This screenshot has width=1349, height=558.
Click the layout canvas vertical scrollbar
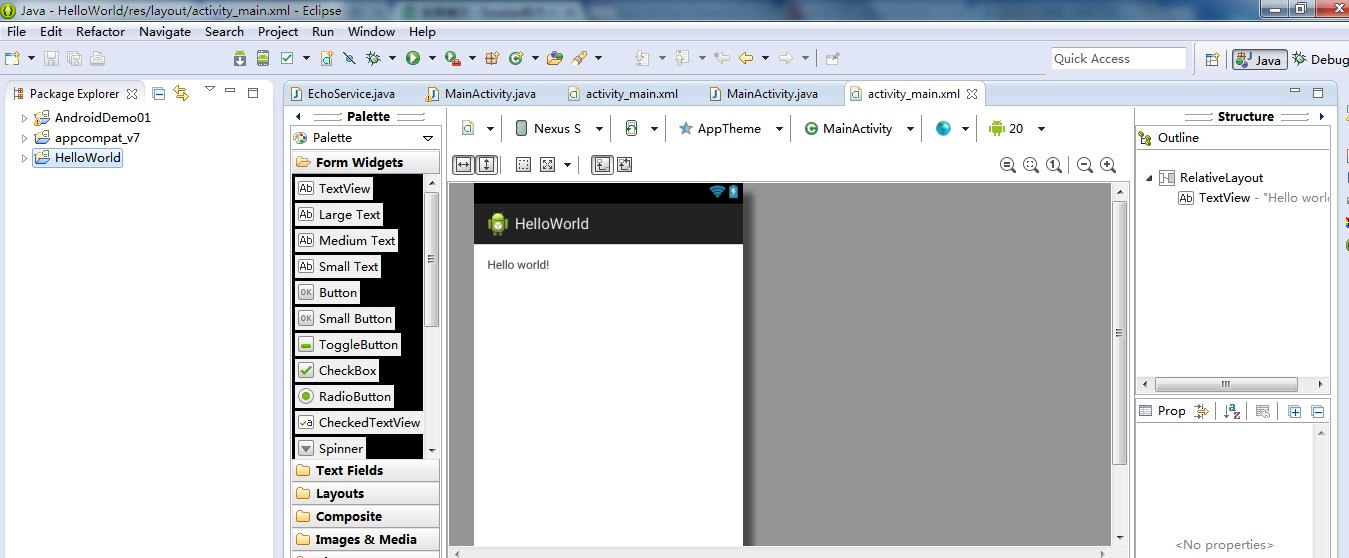coord(1119,332)
